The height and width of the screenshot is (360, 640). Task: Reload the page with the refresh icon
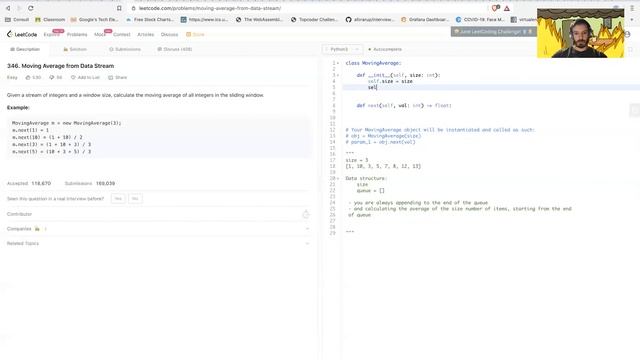(x=31, y=8)
